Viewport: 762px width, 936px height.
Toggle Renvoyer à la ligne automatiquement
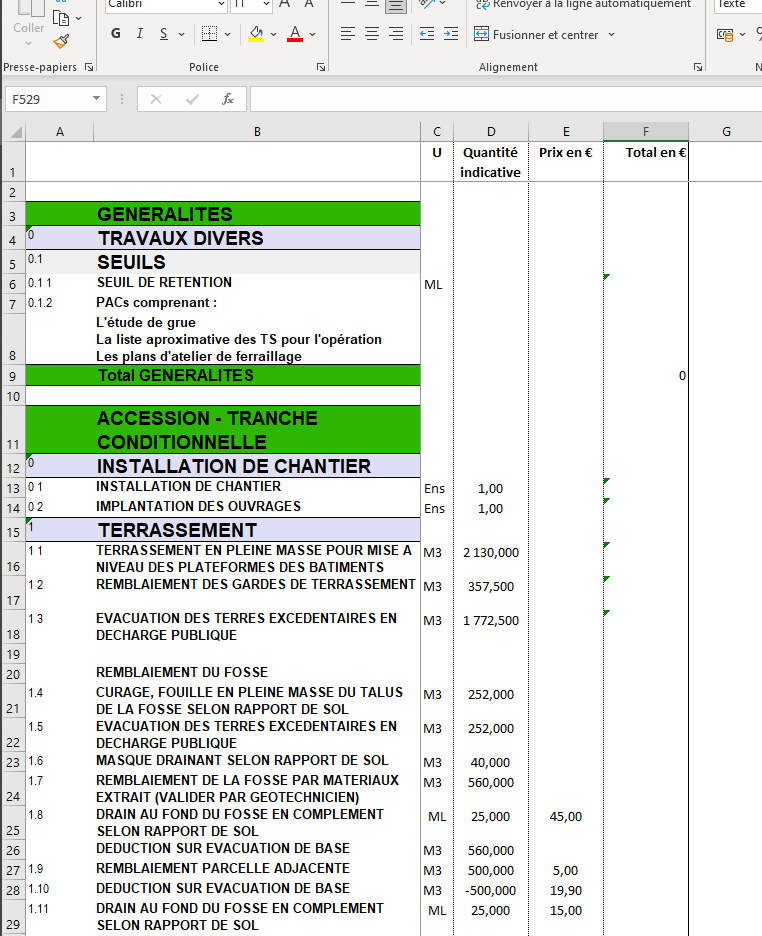click(583, 5)
